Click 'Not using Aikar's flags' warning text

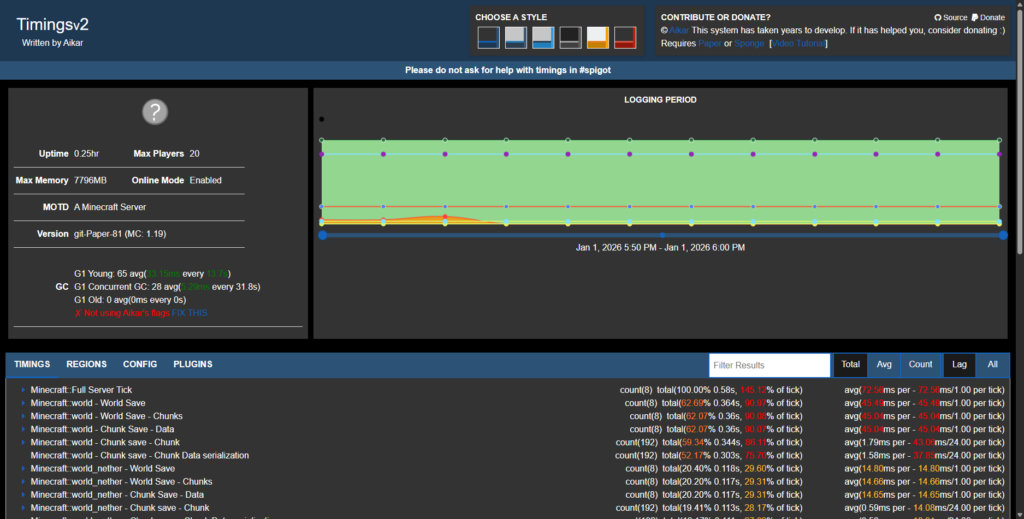pyautogui.click(x=121, y=313)
